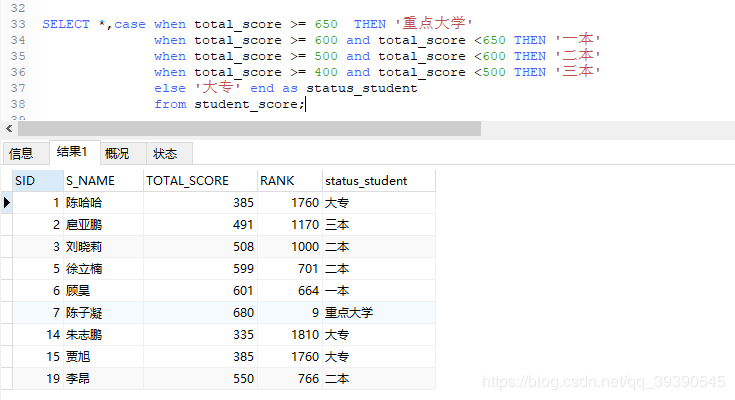Click the TOTAL_SCORE column header
The height and width of the screenshot is (400, 735).
click(200, 181)
